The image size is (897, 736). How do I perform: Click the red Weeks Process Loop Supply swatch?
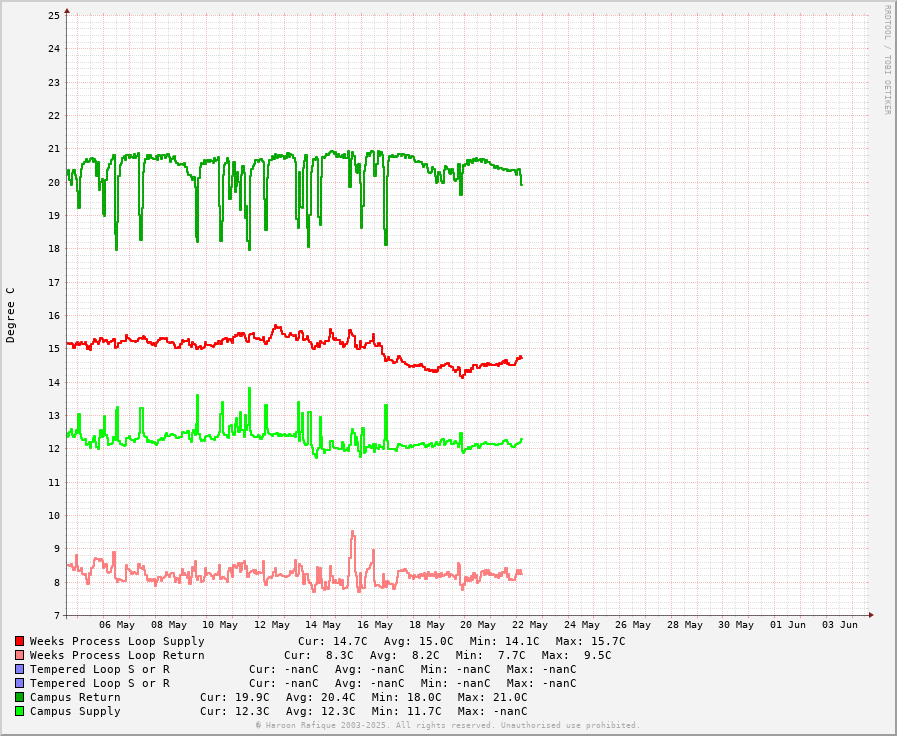[19, 641]
